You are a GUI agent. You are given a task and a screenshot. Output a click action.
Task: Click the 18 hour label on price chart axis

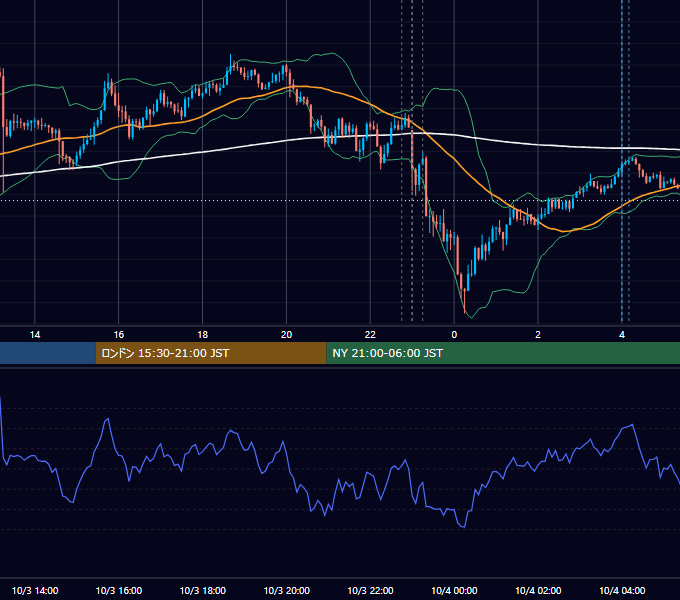tap(203, 335)
